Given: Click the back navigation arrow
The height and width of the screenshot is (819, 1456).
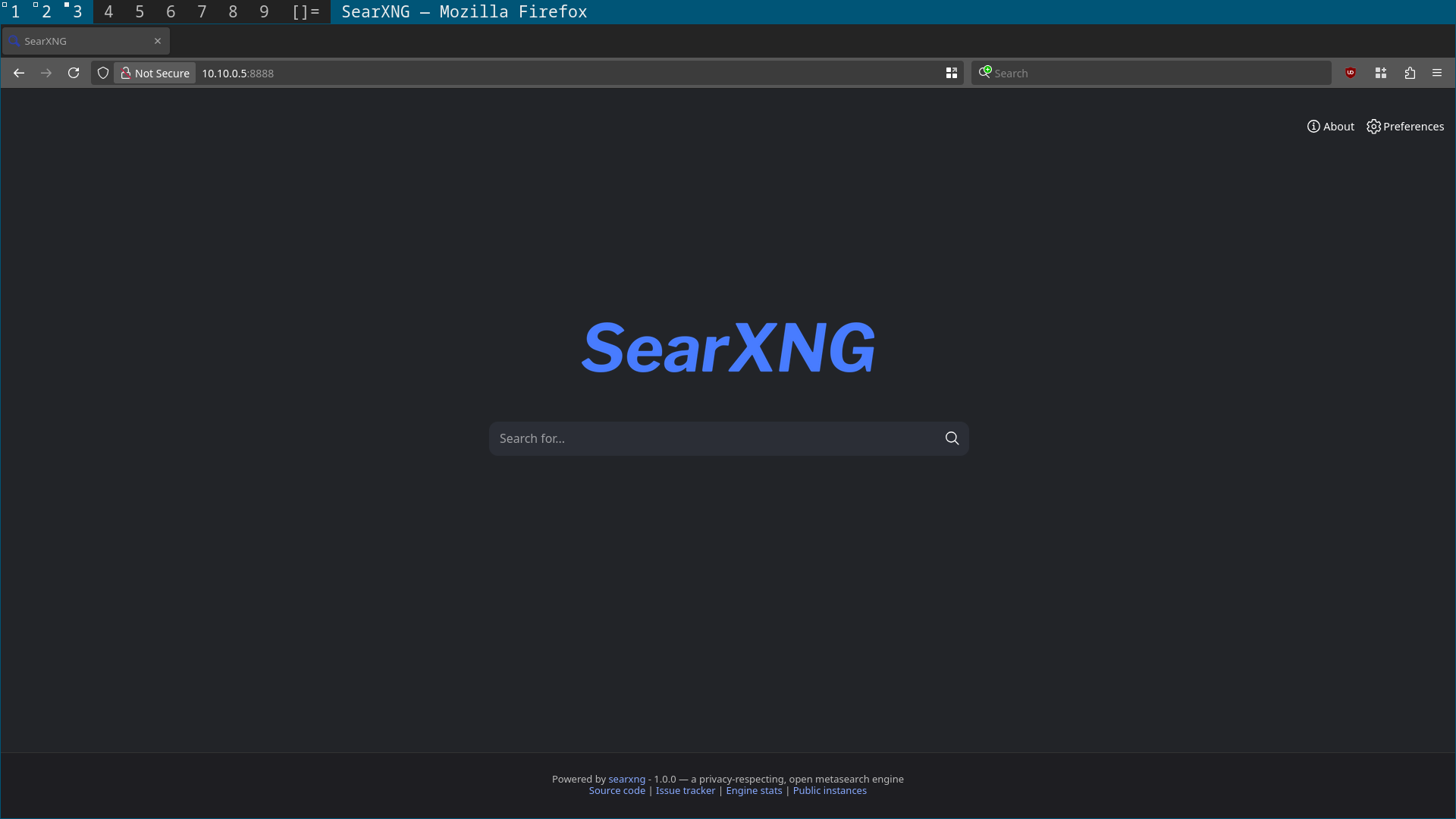Looking at the screenshot, I should coord(19,73).
